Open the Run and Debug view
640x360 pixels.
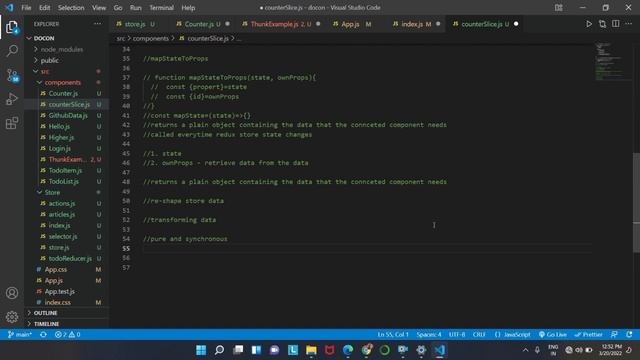(12, 99)
